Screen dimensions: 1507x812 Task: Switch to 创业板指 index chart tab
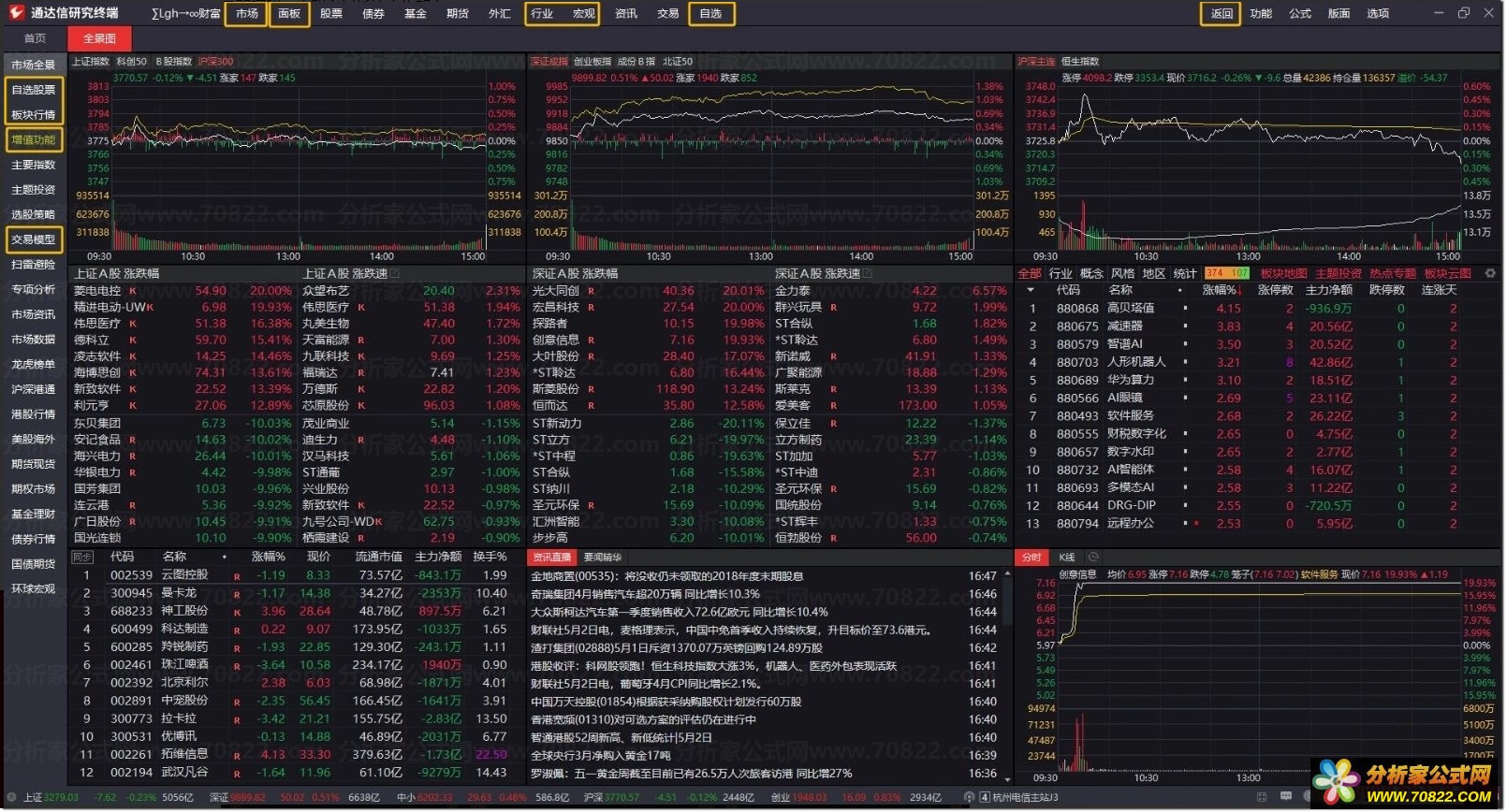pyautogui.click(x=592, y=62)
